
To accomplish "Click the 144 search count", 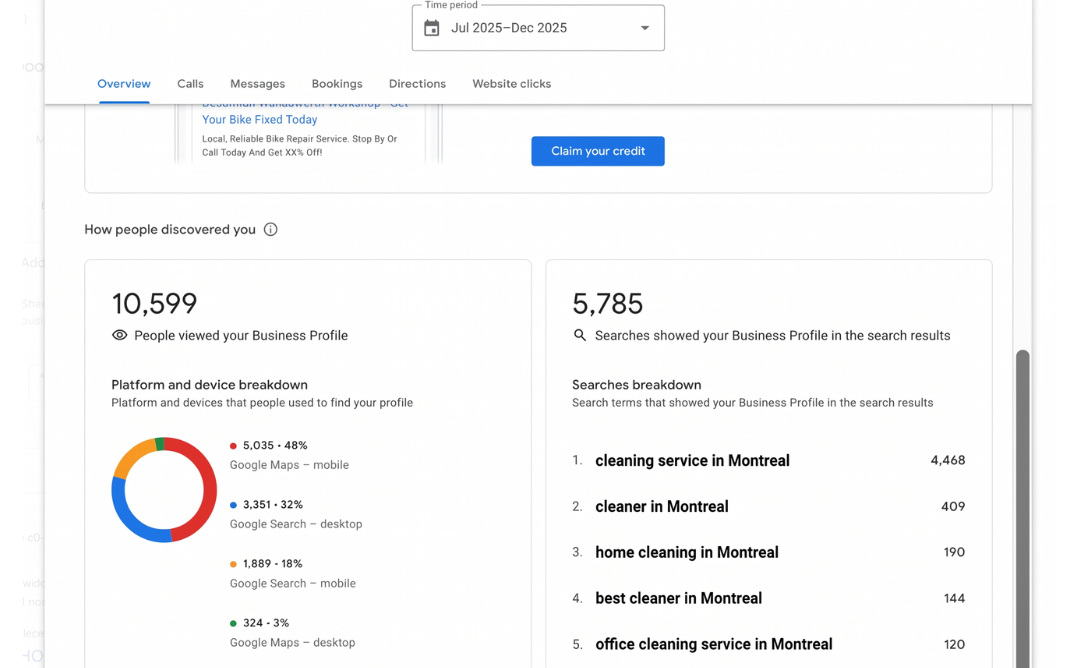I will tap(954, 598).
